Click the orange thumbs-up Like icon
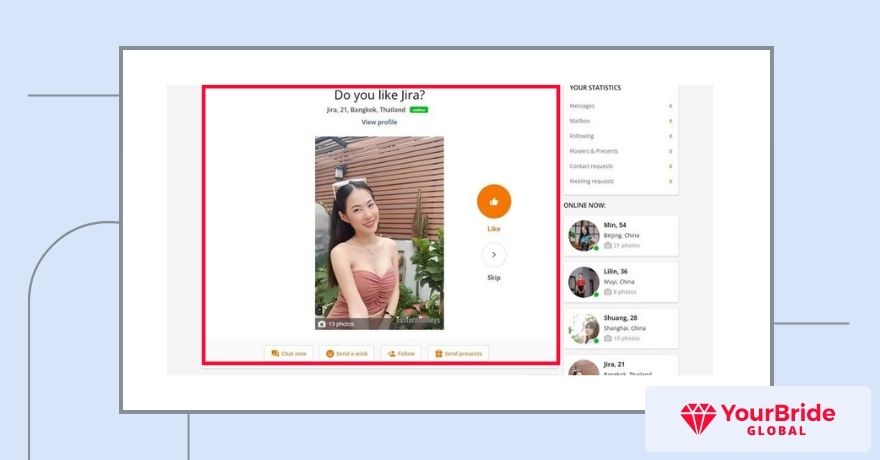 [x=494, y=201]
